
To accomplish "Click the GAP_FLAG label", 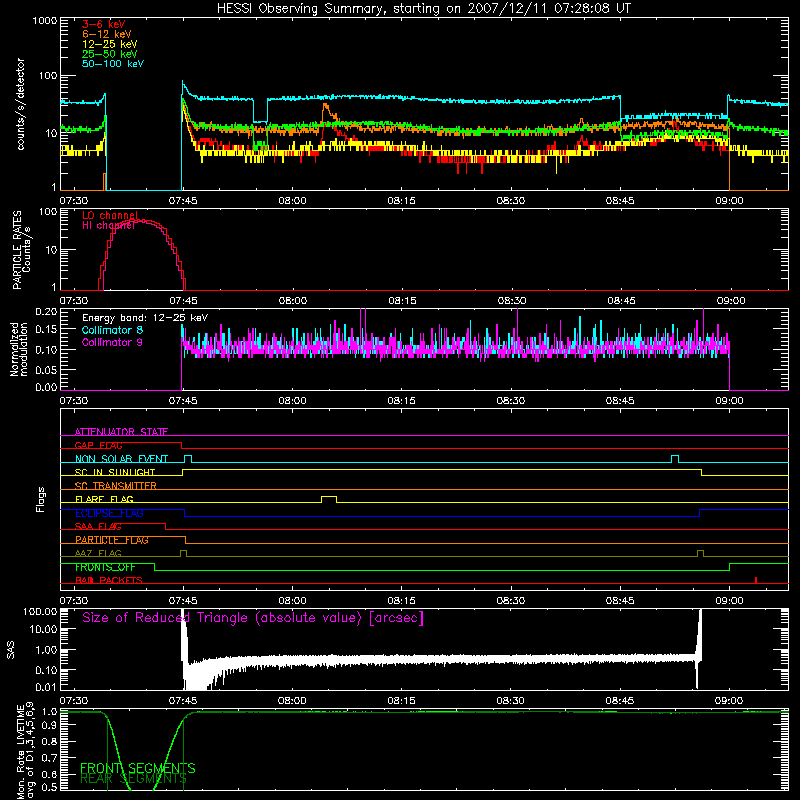I will [98, 445].
